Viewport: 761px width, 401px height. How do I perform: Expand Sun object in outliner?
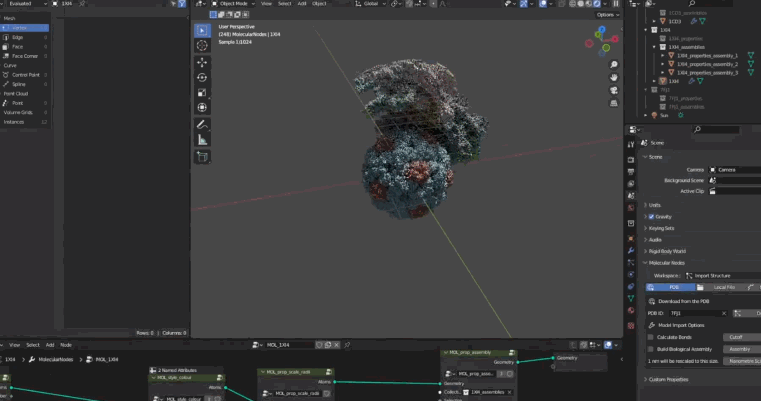(x=646, y=116)
